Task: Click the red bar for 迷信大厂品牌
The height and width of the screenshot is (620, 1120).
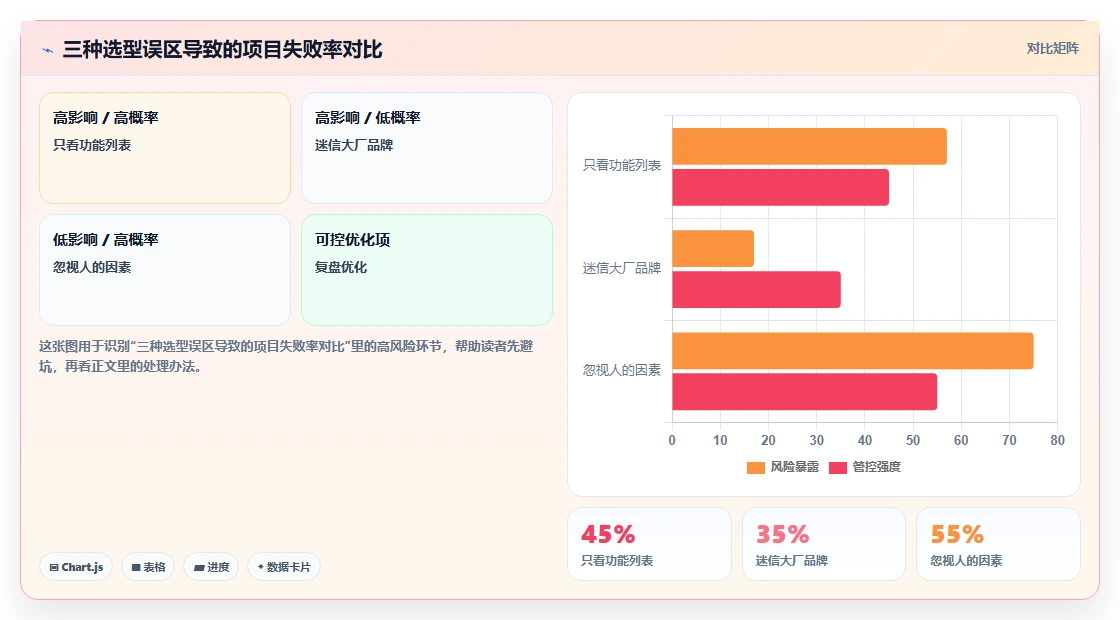Action: pyautogui.click(x=756, y=289)
